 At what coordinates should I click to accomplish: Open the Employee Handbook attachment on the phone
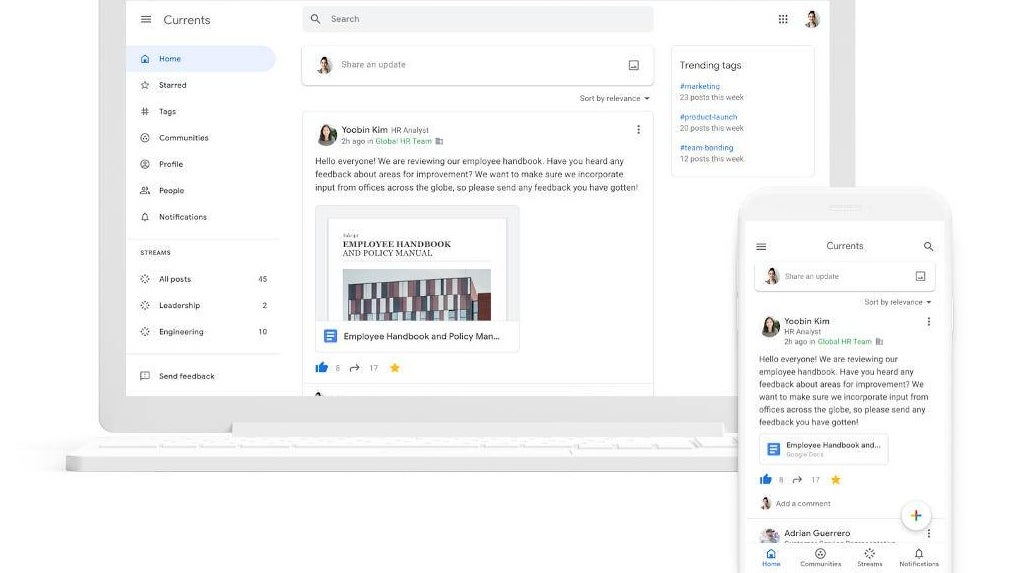[x=823, y=448]
